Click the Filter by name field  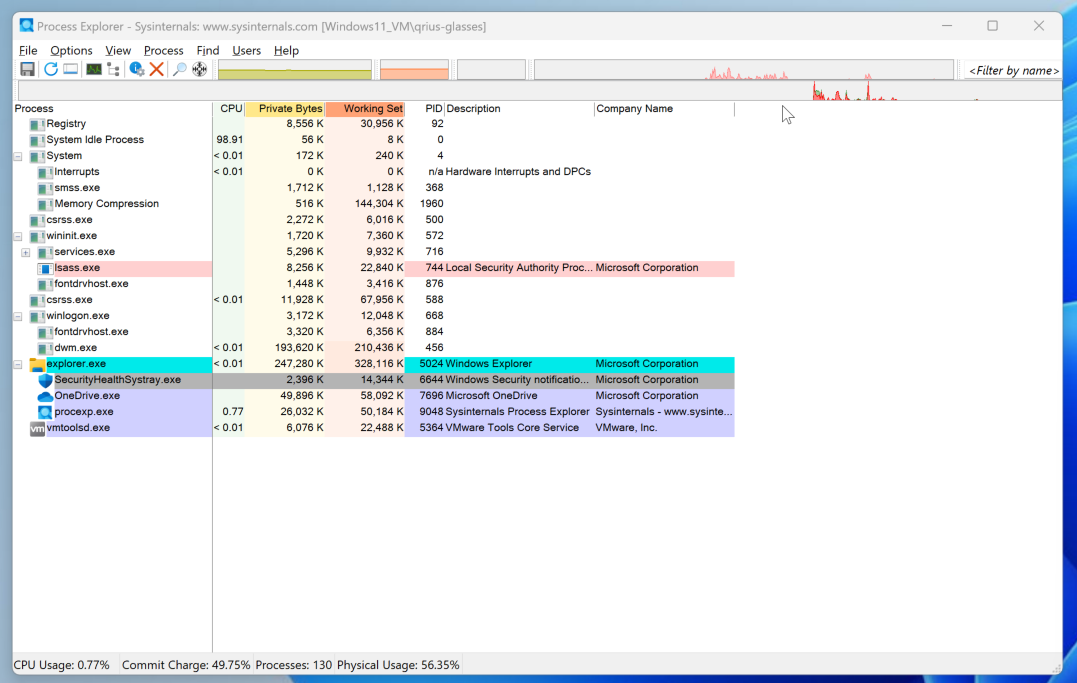coord(1014,70)
